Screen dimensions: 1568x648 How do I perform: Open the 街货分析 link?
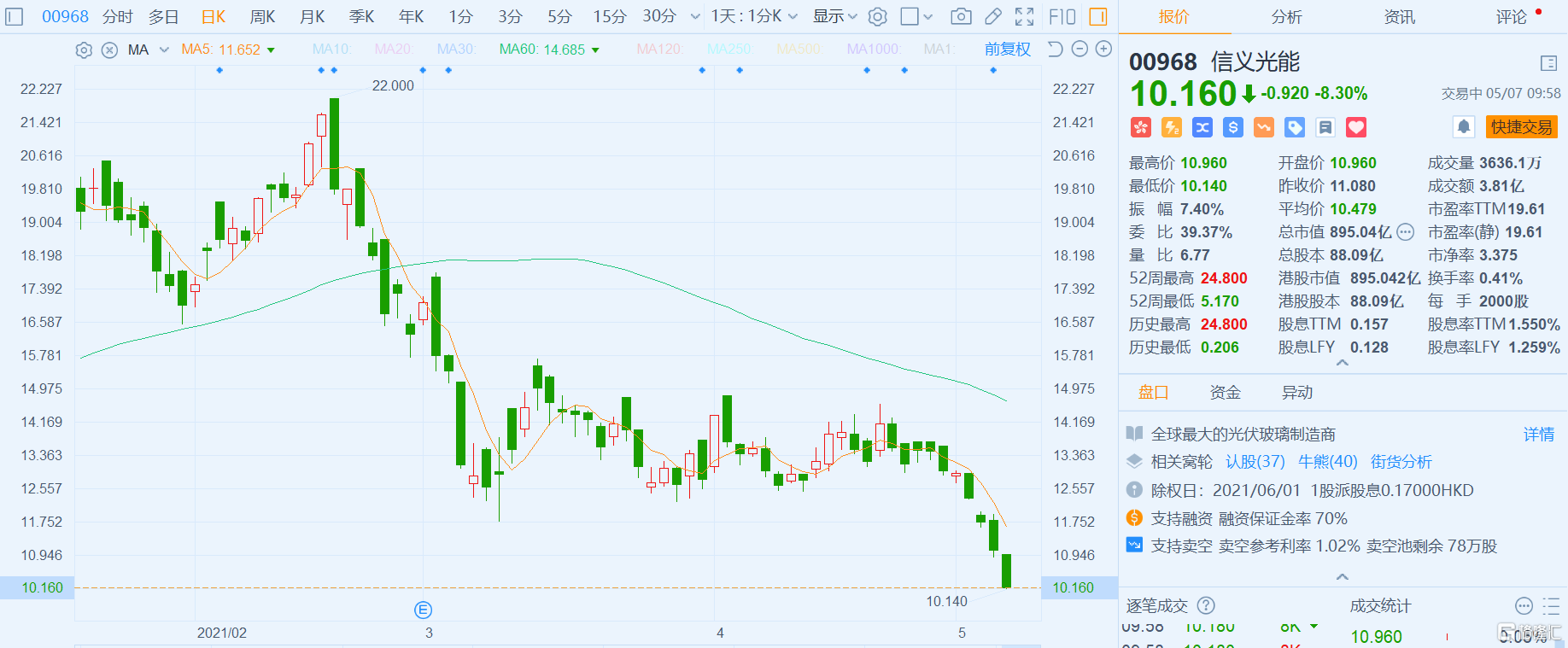[1401, 462]
